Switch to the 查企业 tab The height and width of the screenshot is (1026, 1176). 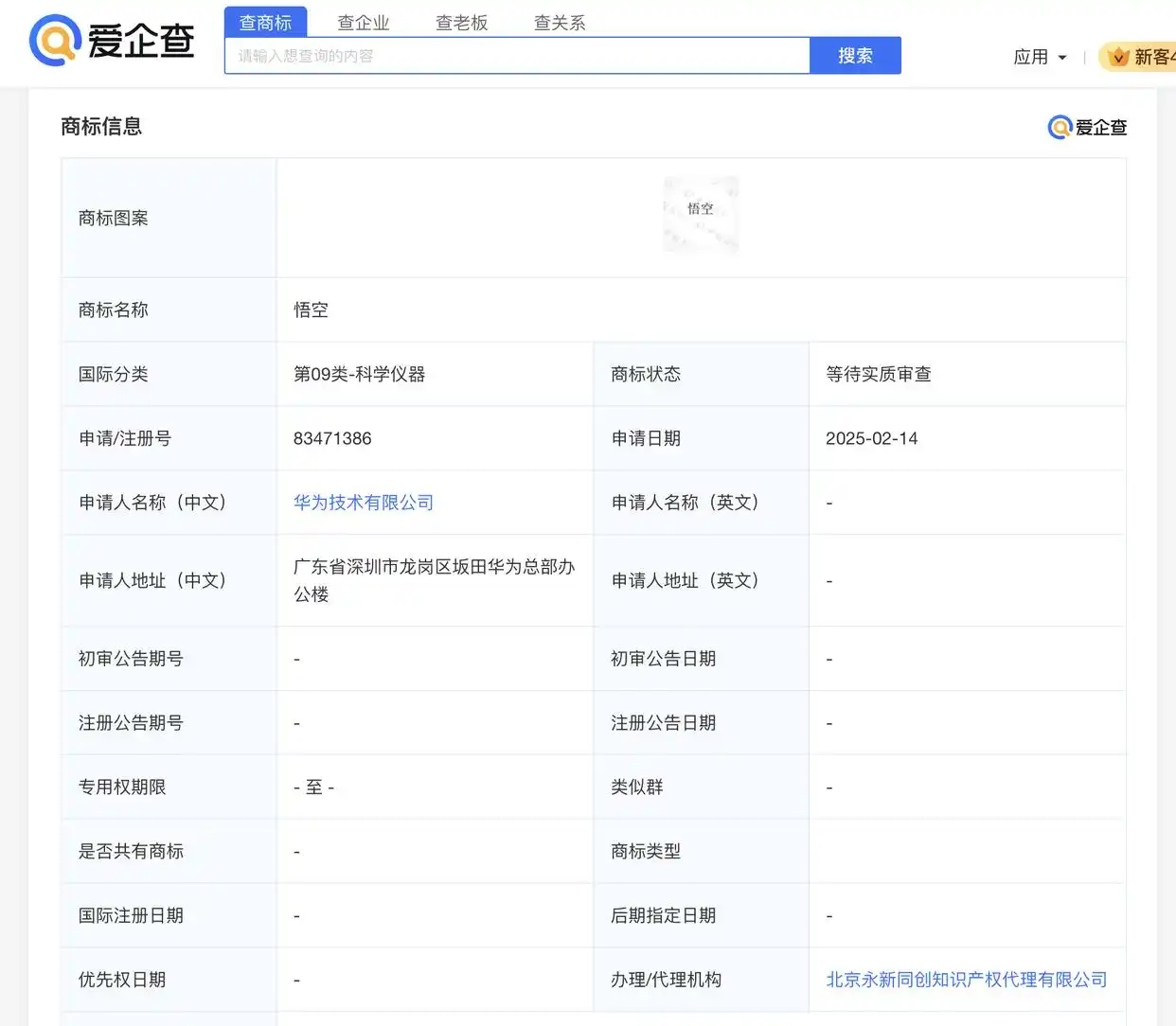(364, 22)
